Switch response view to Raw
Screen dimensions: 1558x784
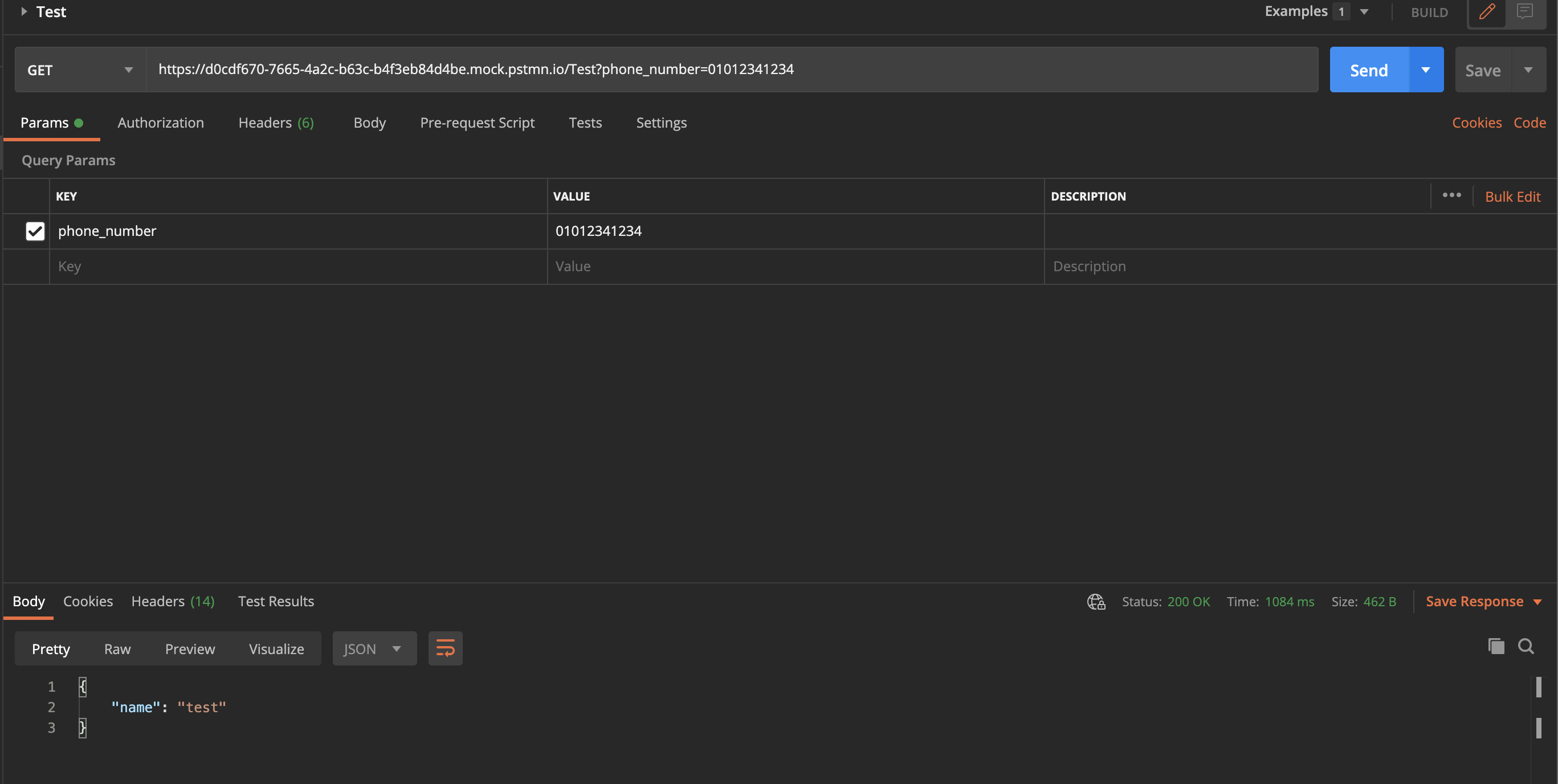coord(117,649)
